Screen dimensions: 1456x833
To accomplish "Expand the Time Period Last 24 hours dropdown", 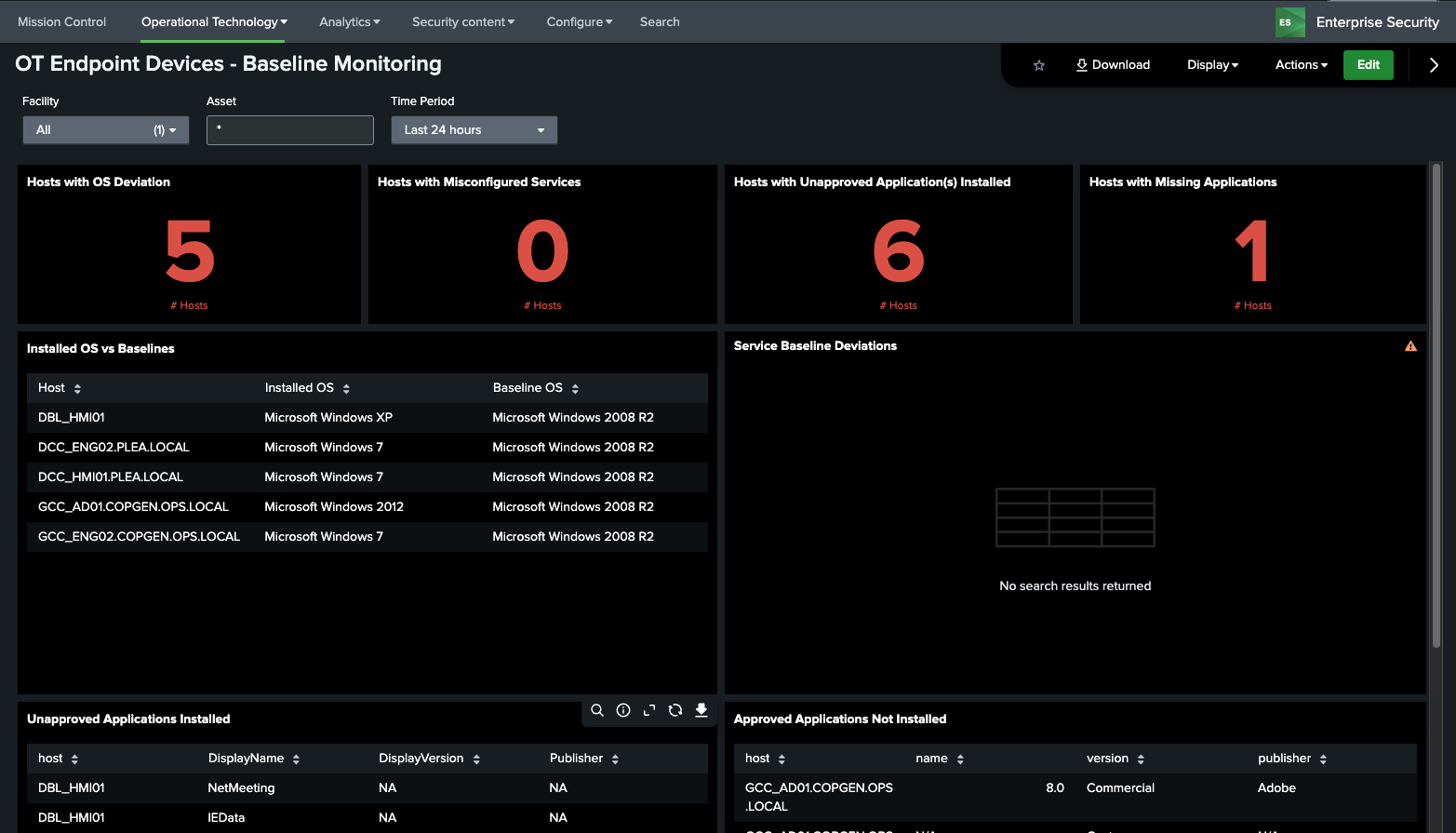I will click(x=474, y=130).
